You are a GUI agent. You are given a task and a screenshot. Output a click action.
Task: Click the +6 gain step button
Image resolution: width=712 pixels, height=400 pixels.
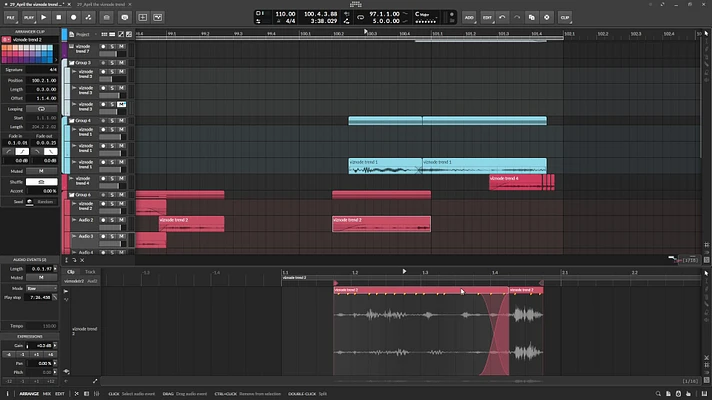[50, 355]
